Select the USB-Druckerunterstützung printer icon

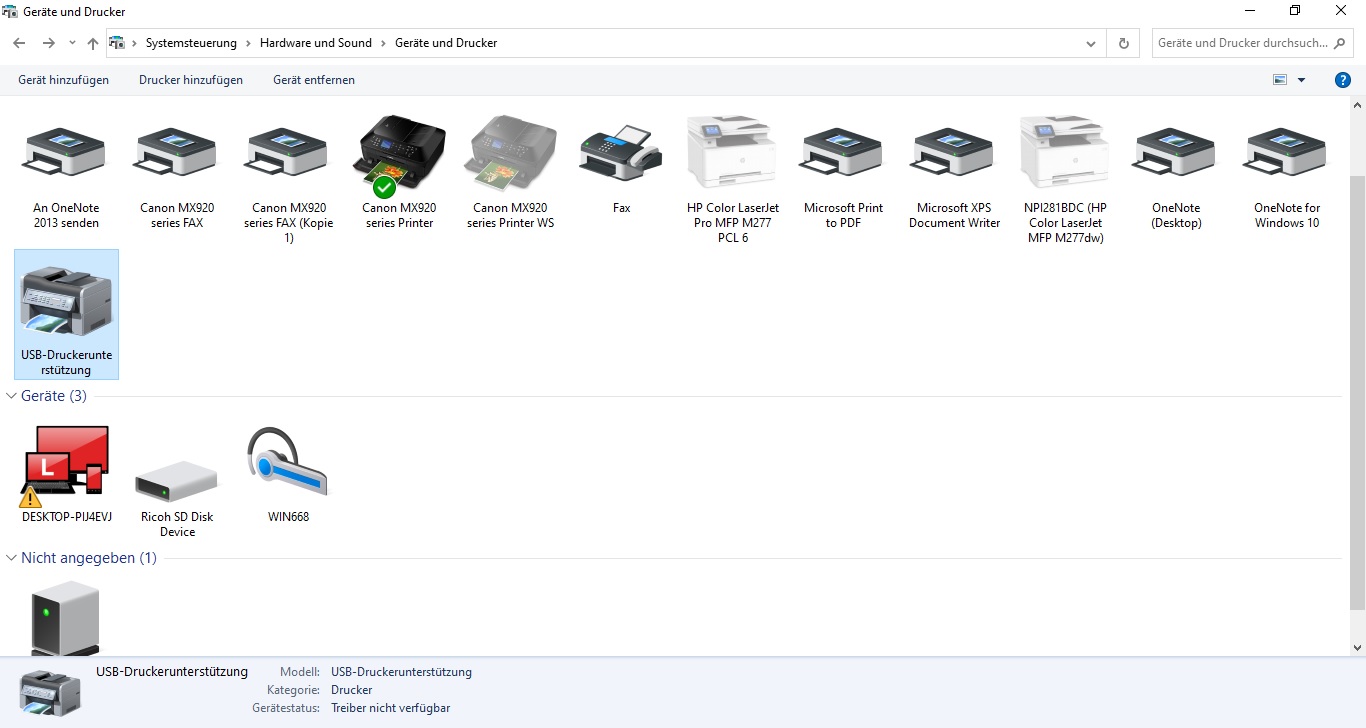coord(66,301)
